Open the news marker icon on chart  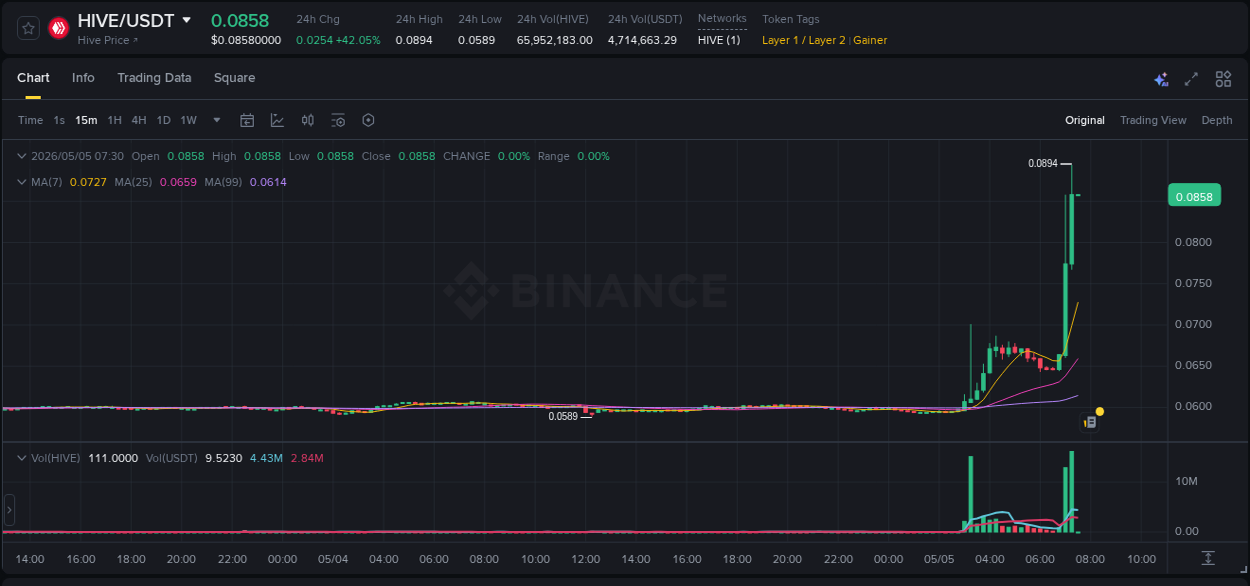click(x=1090, y=423)
